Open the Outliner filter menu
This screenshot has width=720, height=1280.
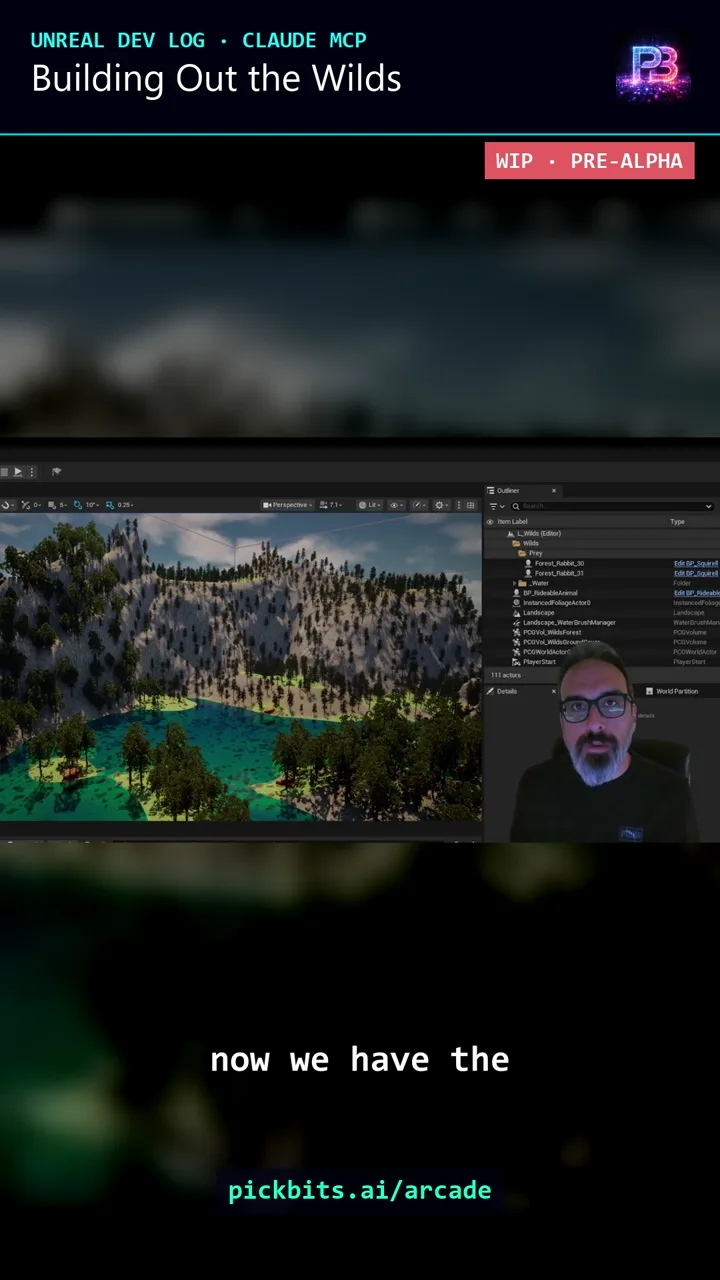pyautogui.click(x=495, y=506)
